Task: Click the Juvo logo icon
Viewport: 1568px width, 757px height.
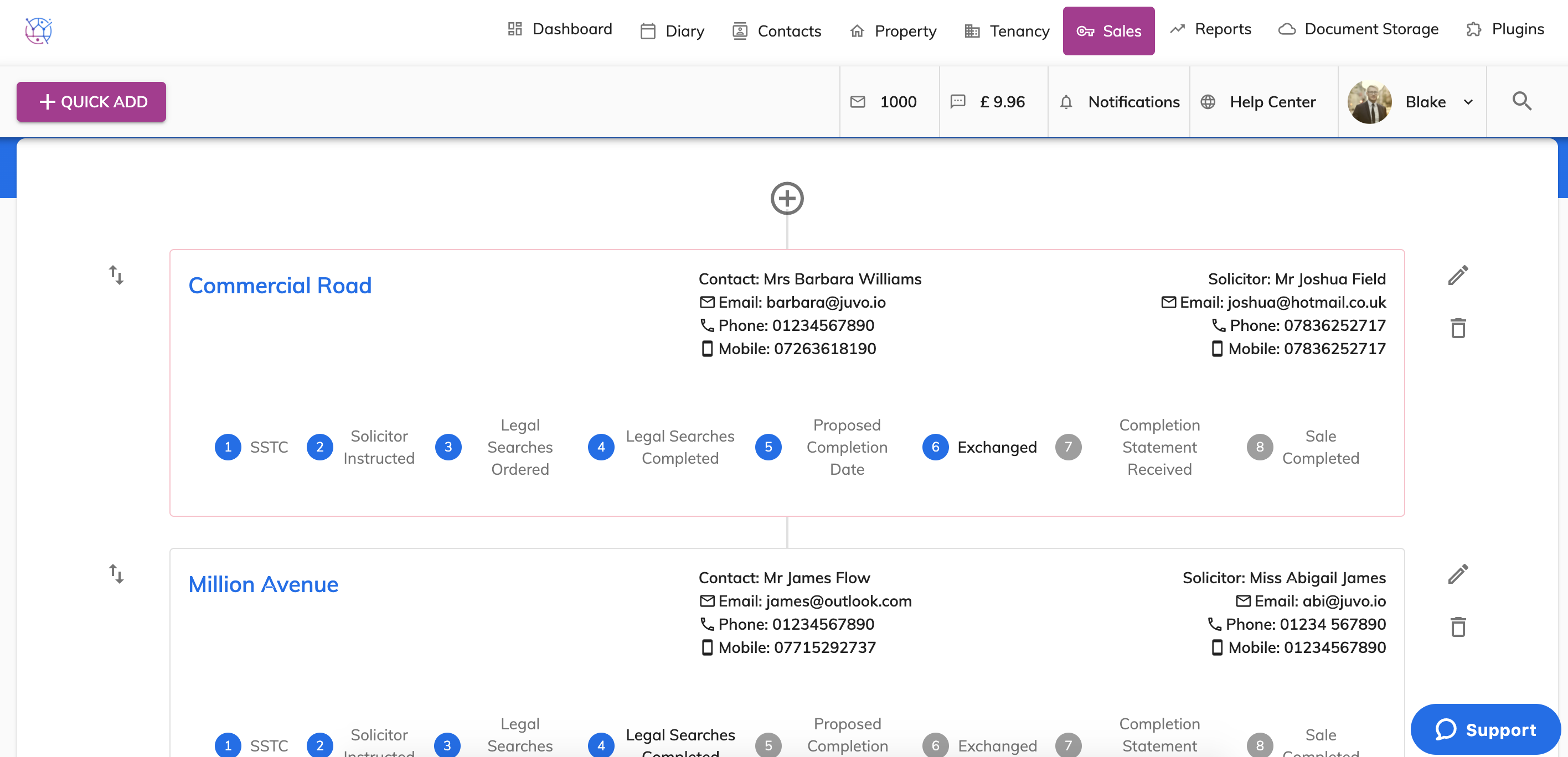Action: [38, 30]
